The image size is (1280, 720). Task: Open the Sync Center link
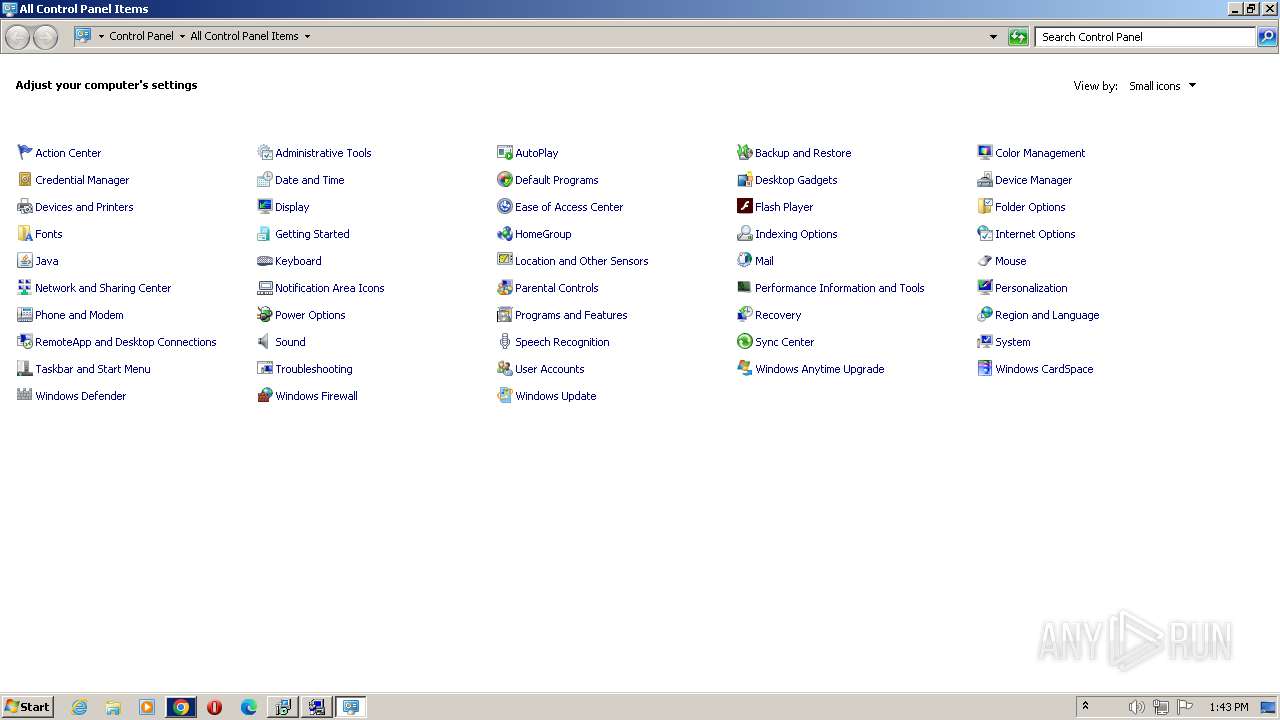click(784, 342)
